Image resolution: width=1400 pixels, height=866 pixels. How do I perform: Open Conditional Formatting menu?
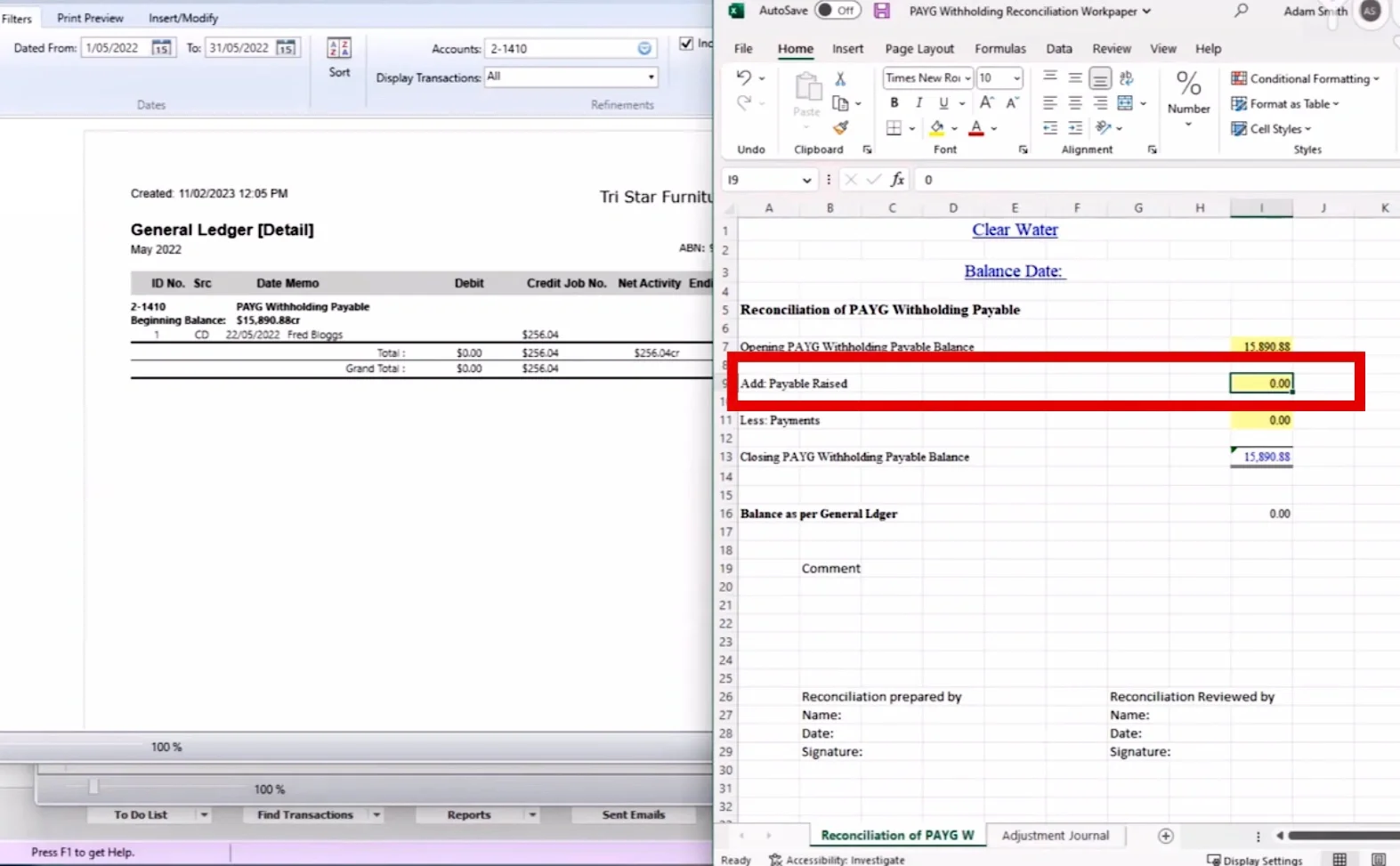click(1305, 78)
